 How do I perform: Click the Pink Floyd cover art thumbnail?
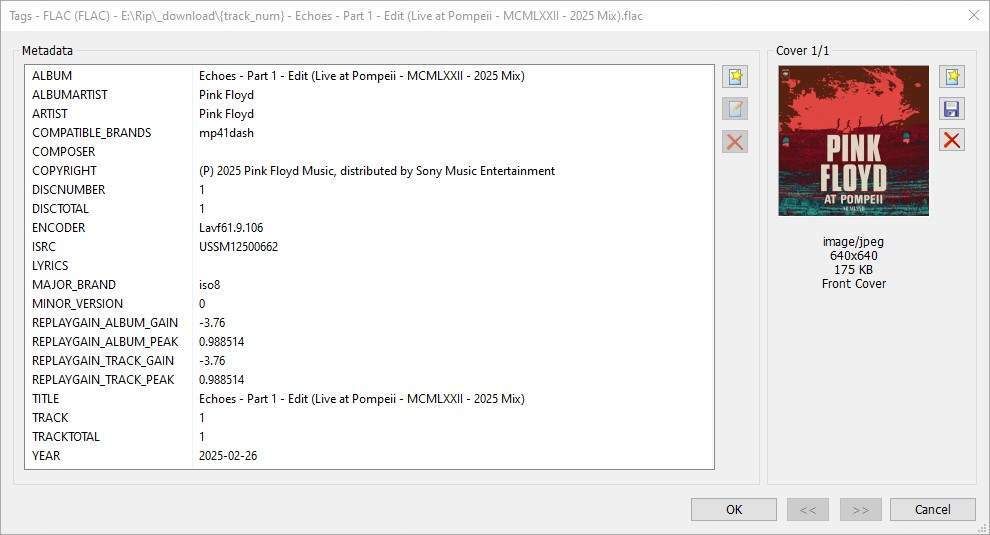pyautogui.click(x=854, y=141)
